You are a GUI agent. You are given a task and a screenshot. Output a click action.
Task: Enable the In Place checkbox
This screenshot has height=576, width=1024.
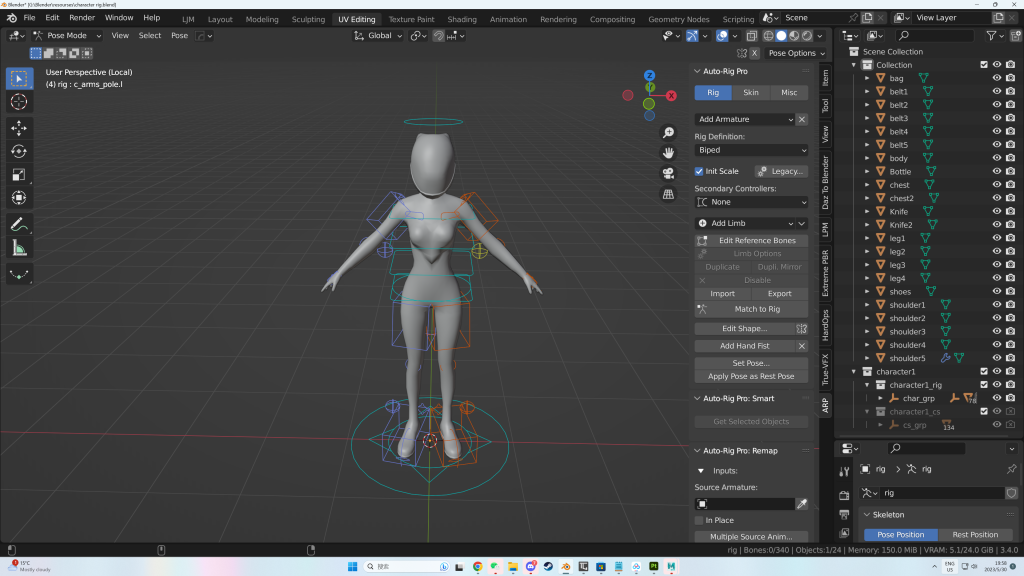(699, 520)
